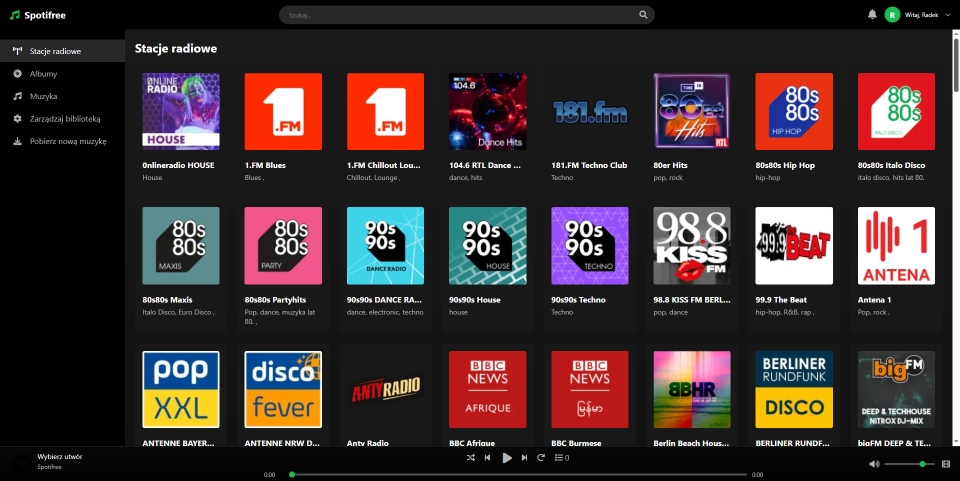The image size is (960, 481).
Task: Go to Muzyka section
Action: (x=43, y=96)
